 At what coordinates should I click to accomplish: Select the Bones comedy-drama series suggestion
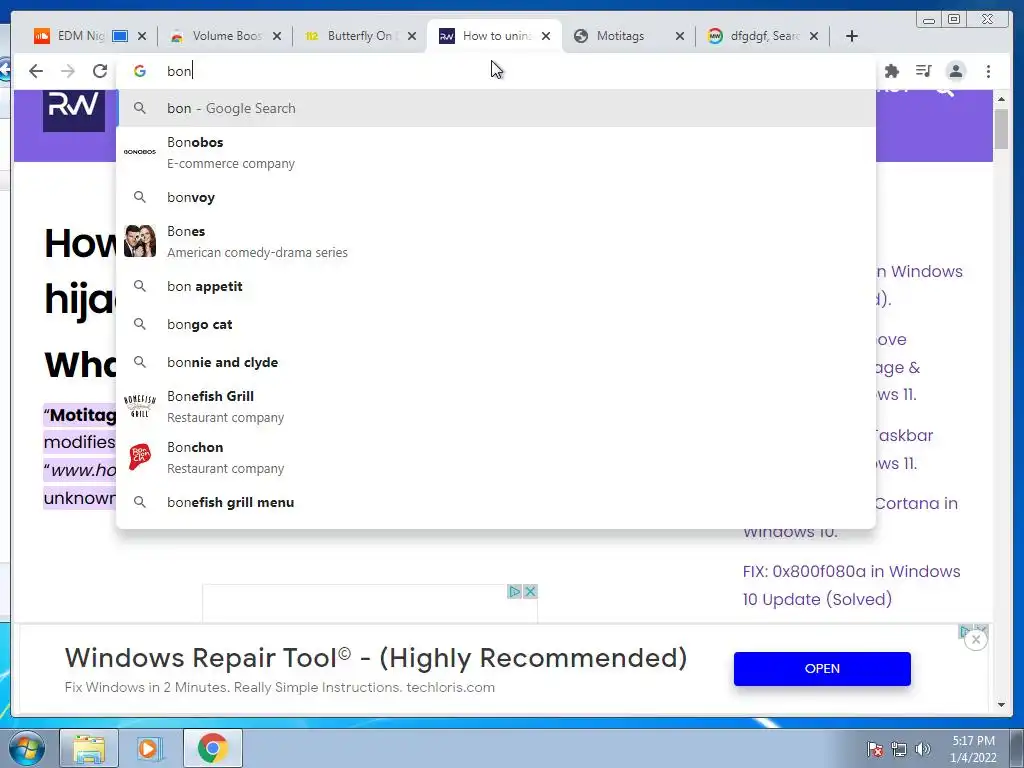click(x=496, y=242)
